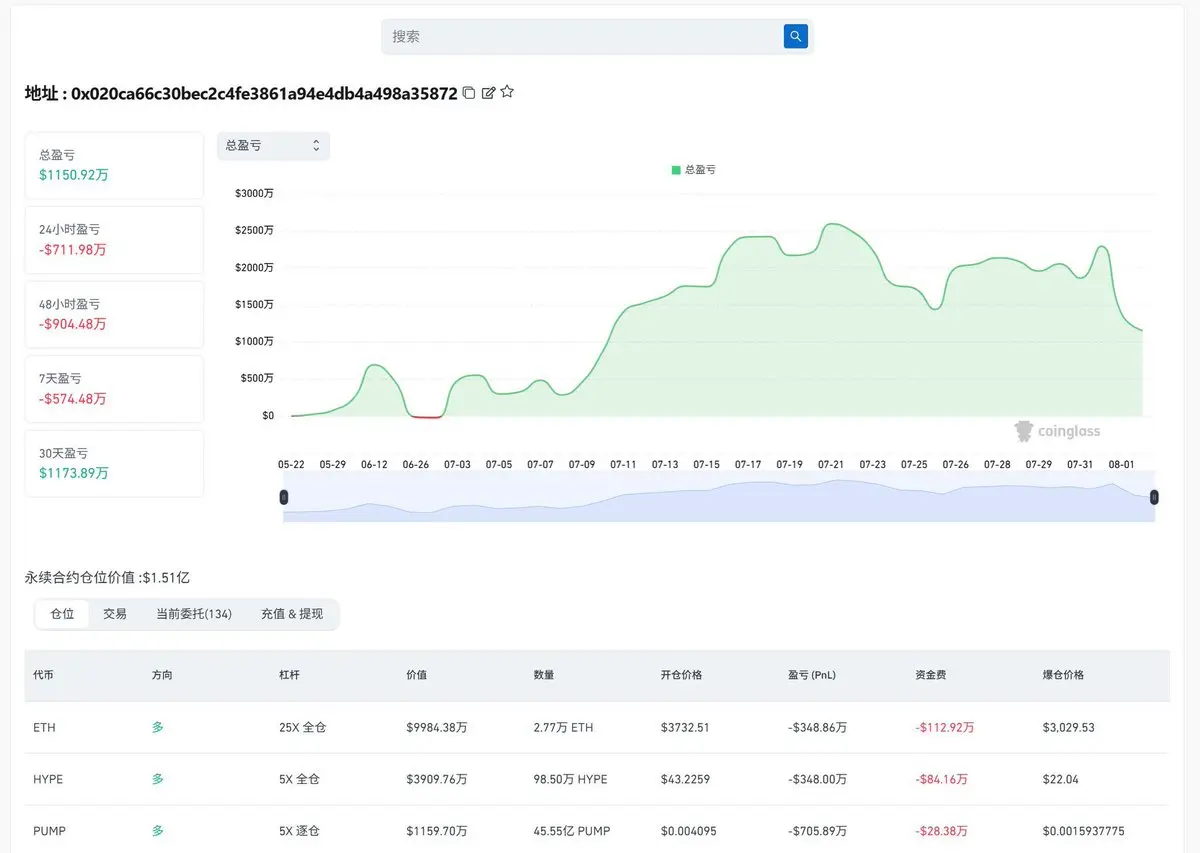This screenshot has width=1200, height=853.
Task: Open the 总盈亏 chart metric dropdown
Action: pos(273,146)
